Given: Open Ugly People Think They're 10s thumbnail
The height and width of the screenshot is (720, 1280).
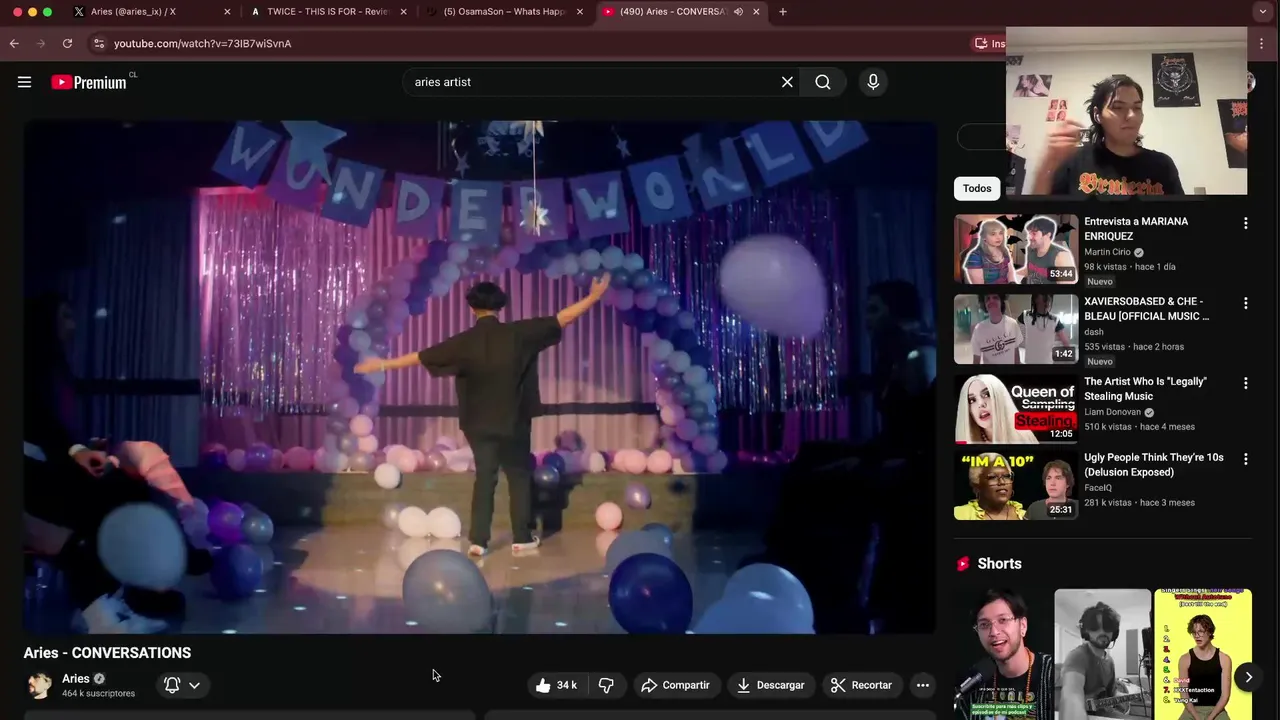Looking at the screenshot, I should (x=1016, y=485).
